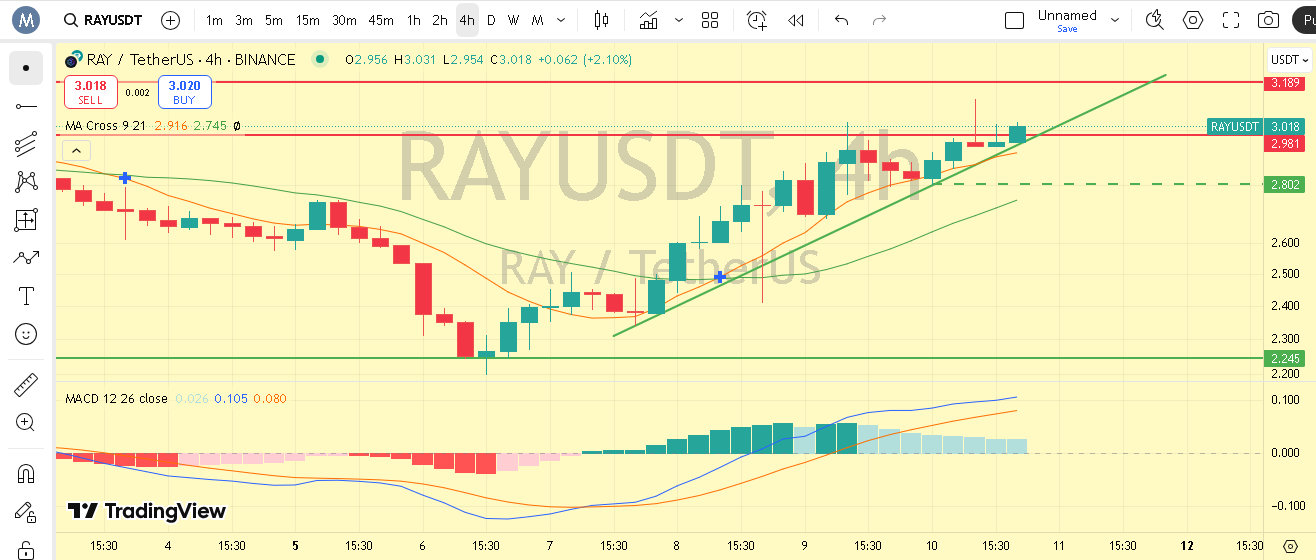Open the TradingView user menu avatar
1316x560 pixels.
26,20
